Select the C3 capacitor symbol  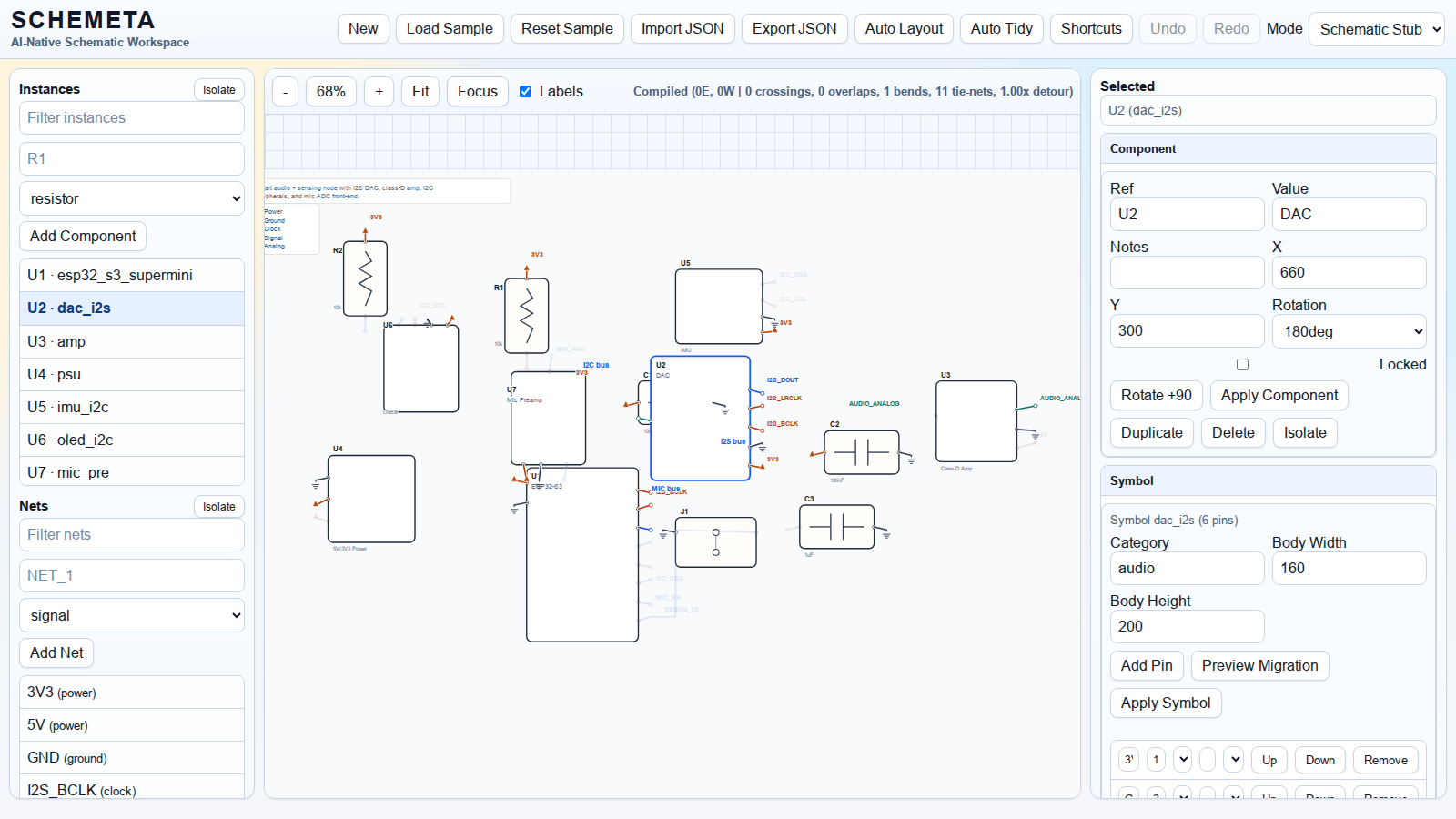(836, 527)
